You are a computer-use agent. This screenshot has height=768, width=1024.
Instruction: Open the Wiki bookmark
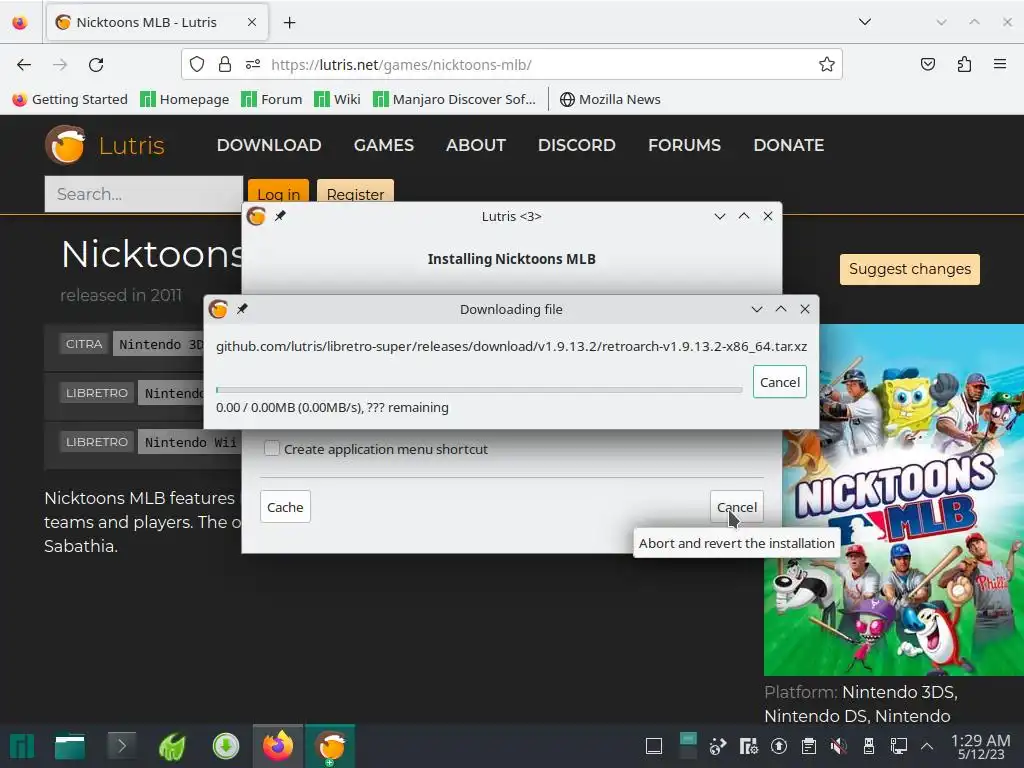coord(337,99)
